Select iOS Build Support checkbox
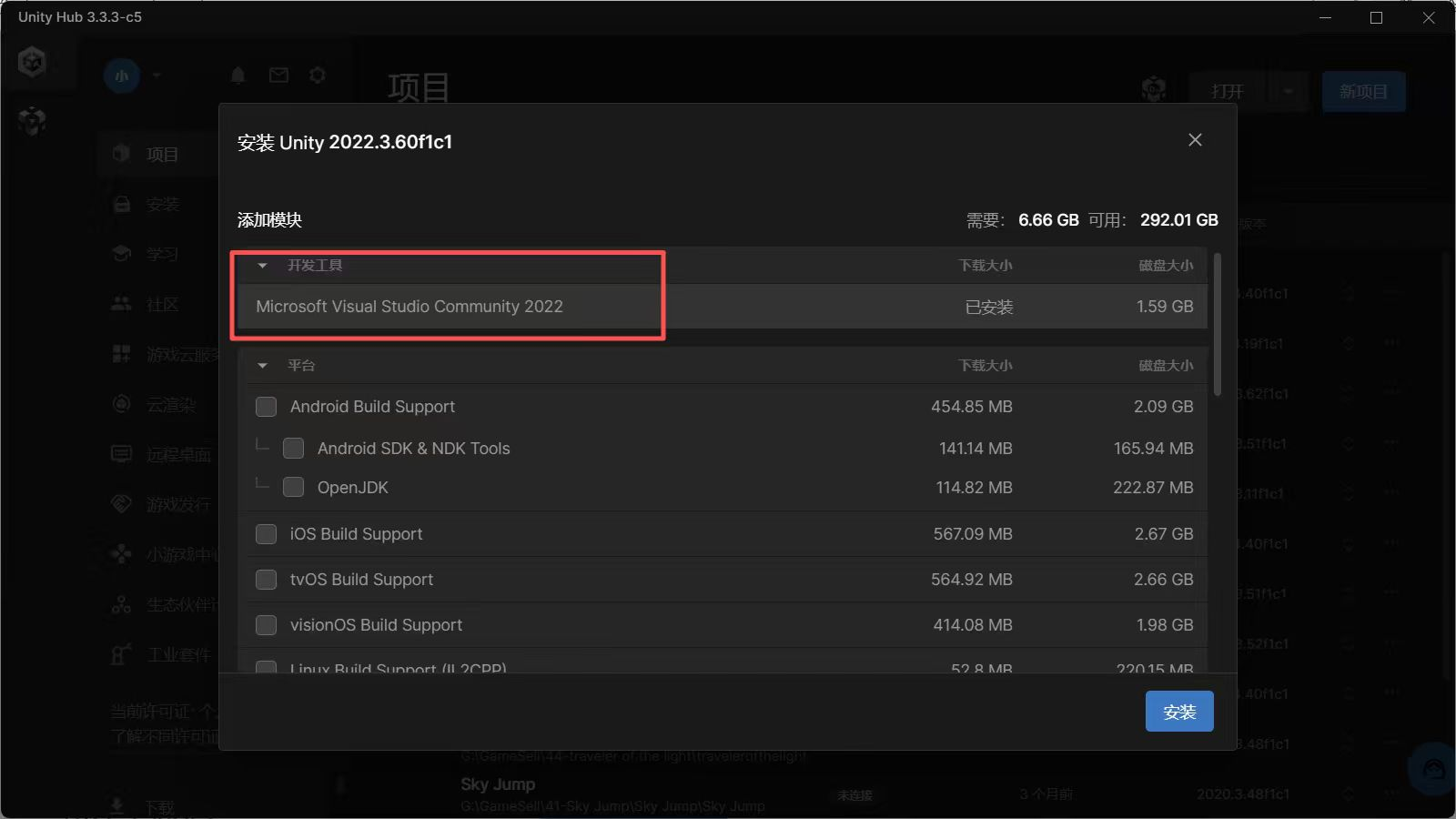The height and width of the screenshot is (819, 1456). tap(267, 534)
